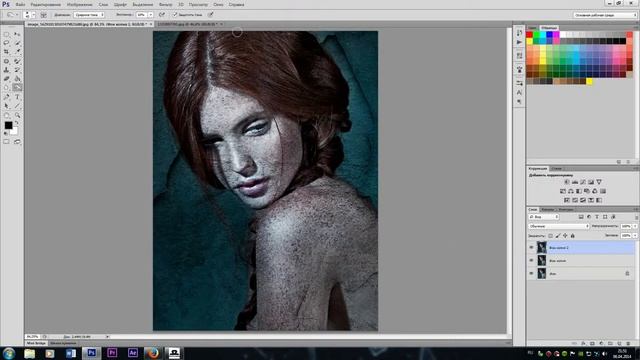Image resolution: width=640 pixels, height=360 pixels.
Task: Select the Clone Stamp tool
Action: pos(7,70)
